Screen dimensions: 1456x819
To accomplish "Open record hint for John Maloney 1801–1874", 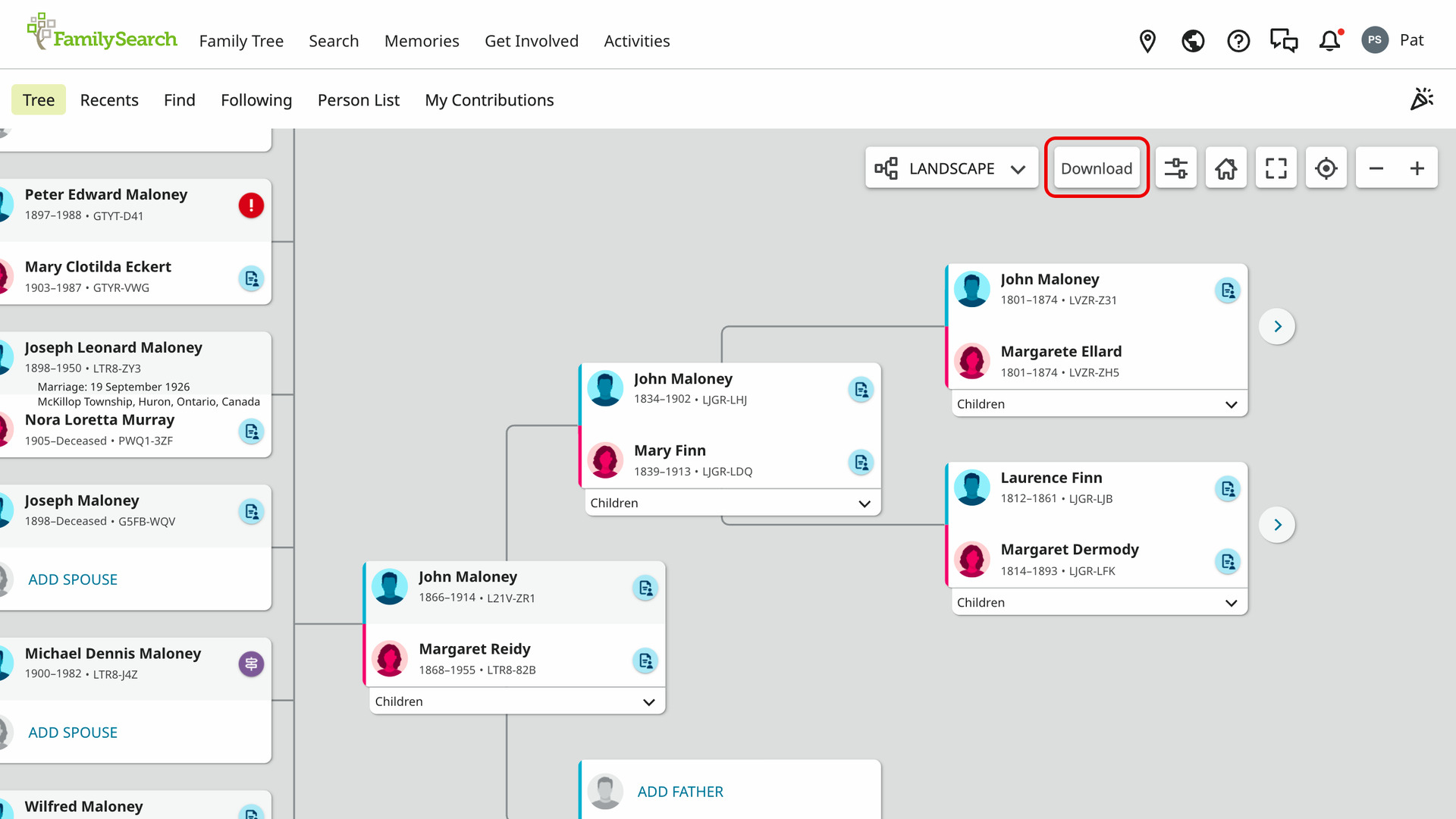I will pyautogui.click(x=1228, y=290).
